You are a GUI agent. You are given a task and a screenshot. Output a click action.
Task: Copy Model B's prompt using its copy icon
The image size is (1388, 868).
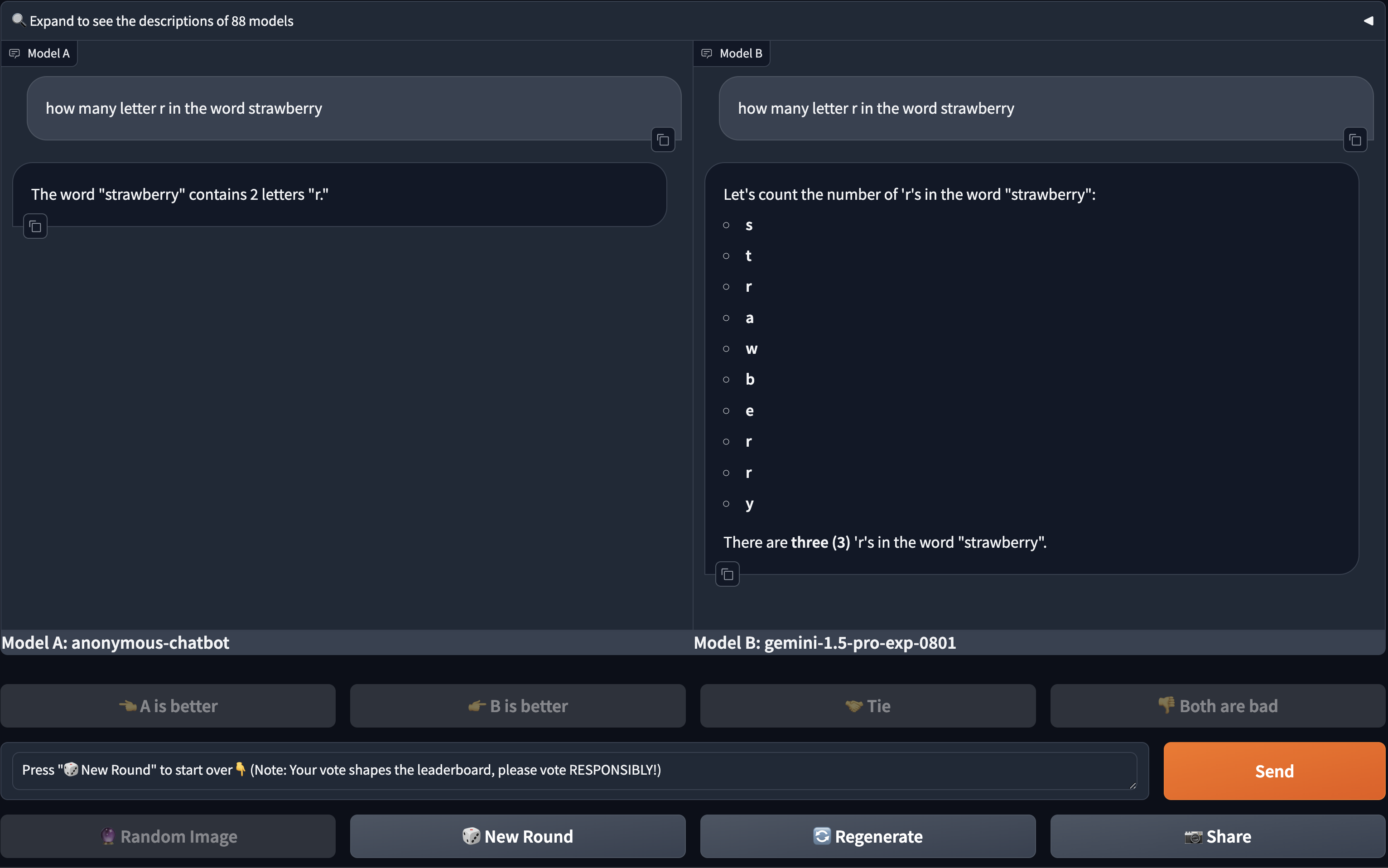click(1355, 140)
